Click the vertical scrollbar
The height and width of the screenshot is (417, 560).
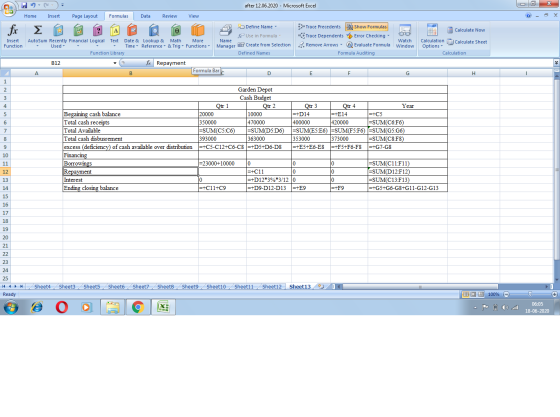coord(557,170)
